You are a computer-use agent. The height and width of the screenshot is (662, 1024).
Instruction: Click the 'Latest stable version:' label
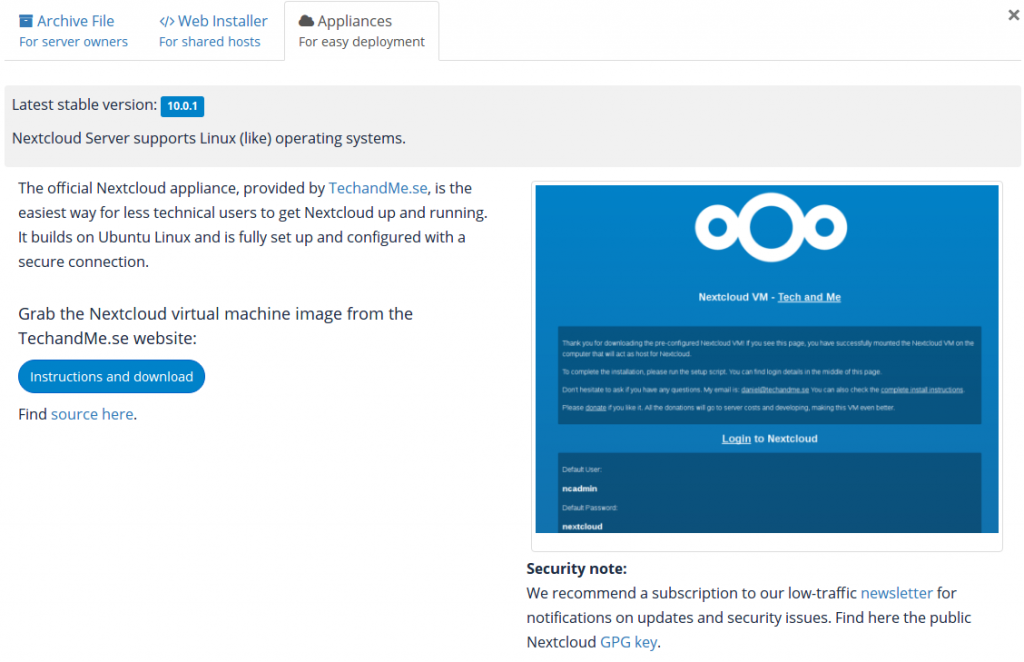click(x=84, y=105)
